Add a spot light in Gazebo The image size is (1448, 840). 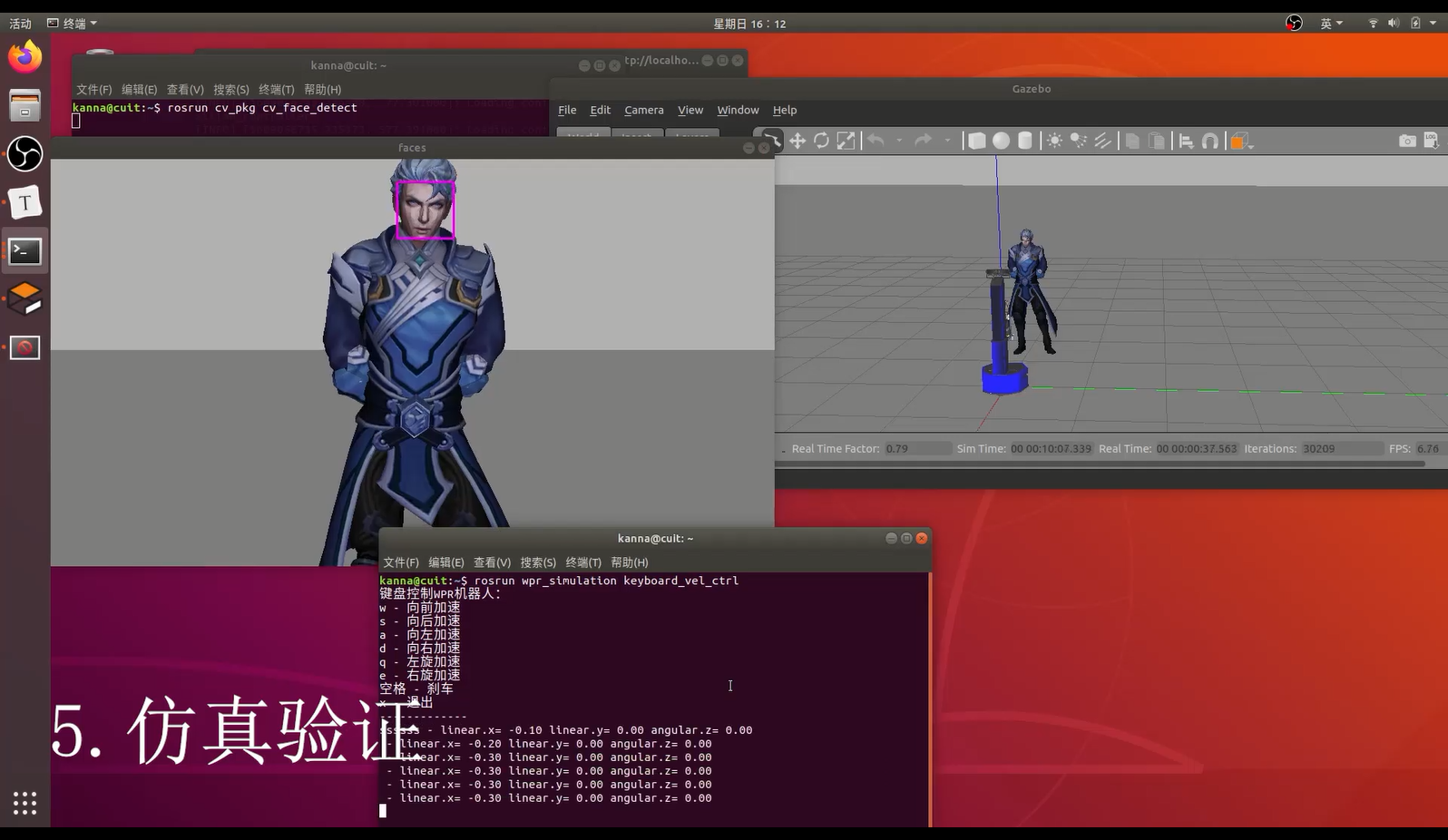click(x=1078, y=141)
